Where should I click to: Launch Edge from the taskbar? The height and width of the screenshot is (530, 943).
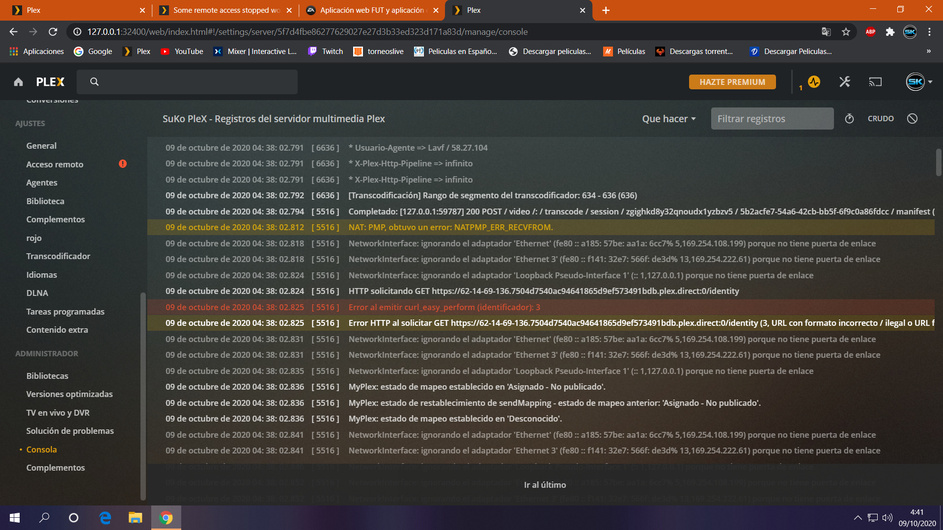[105, 517]
